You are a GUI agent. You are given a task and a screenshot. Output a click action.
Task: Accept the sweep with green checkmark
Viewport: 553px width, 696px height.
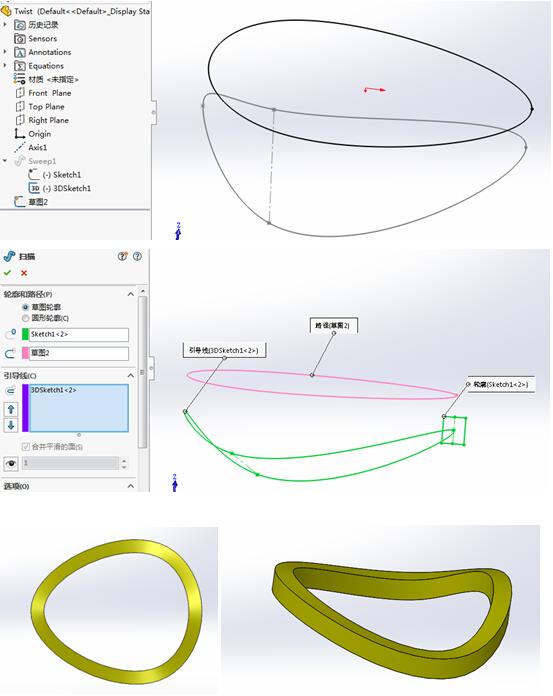tap(8, 273)
